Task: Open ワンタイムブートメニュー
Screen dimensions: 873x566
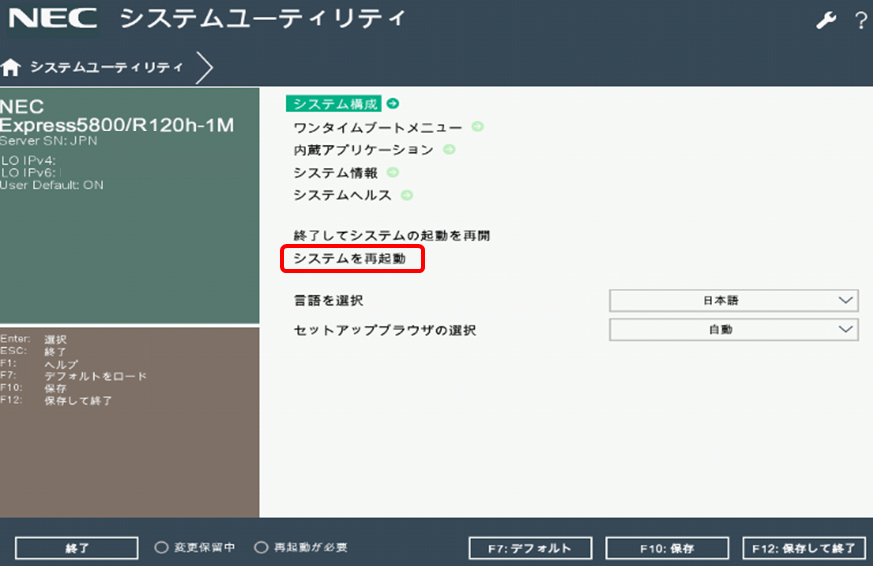Action: (x=377, y=127)
